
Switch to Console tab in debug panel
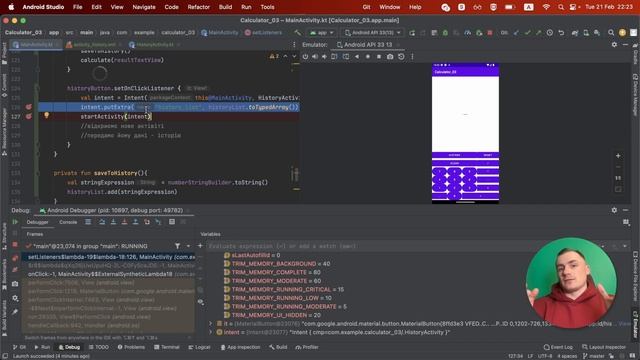pos(68,222)
